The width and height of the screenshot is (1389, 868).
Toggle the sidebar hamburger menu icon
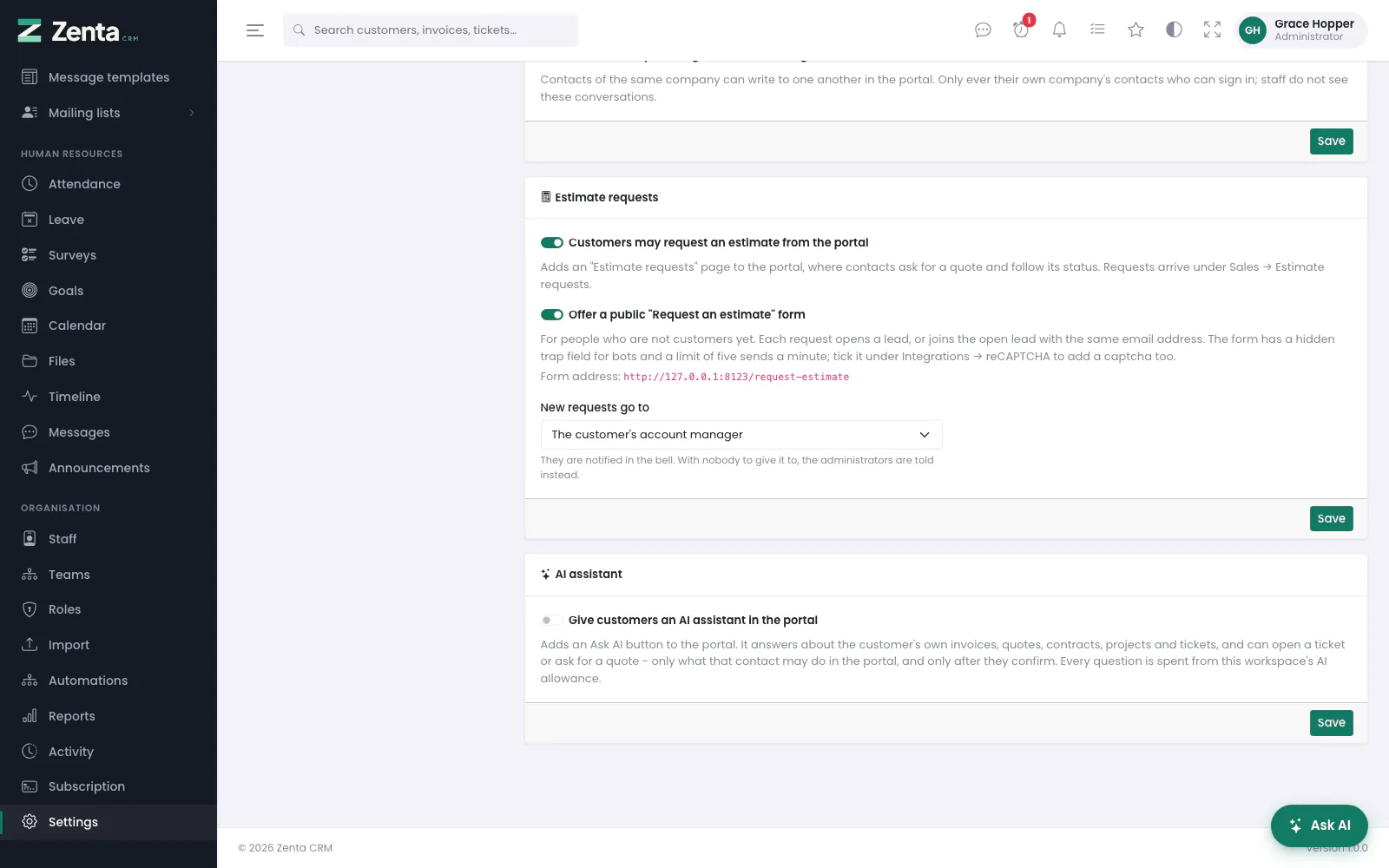[254, 30]
